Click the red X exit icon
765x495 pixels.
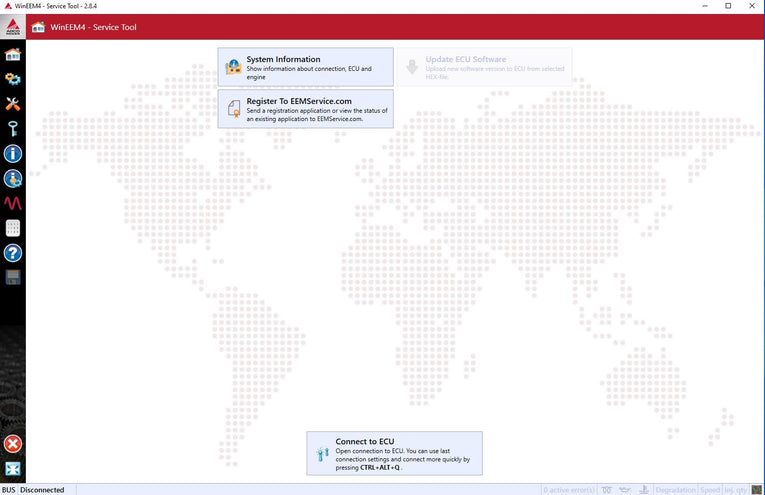[x=13, y=443]
